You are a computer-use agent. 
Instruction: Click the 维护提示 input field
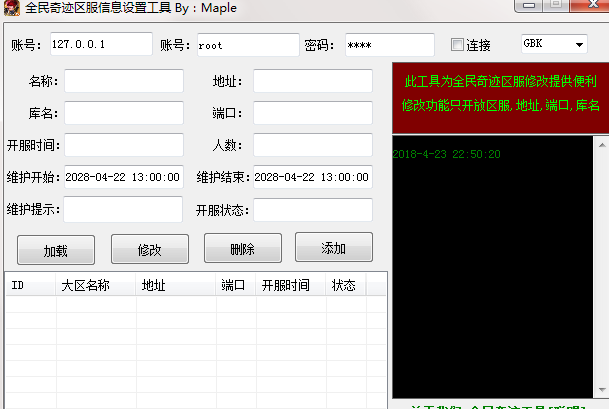(x=123, y=209)
